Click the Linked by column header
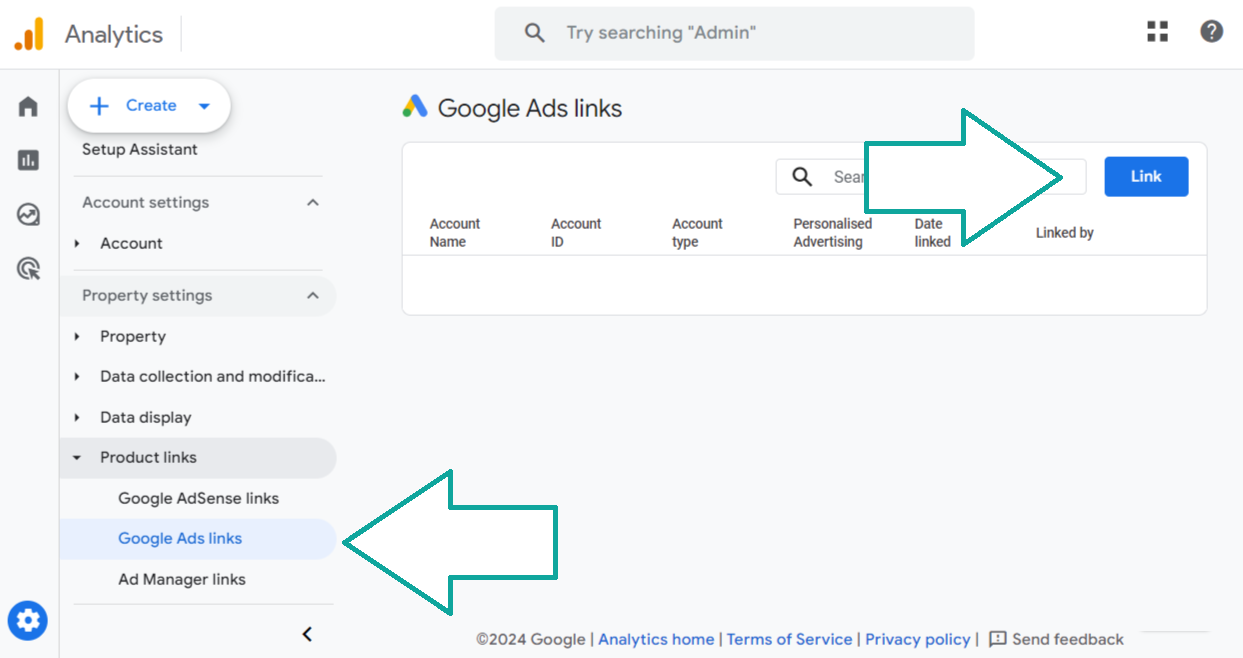This screenshot has width=1243, height=658. coord(1065,233)
